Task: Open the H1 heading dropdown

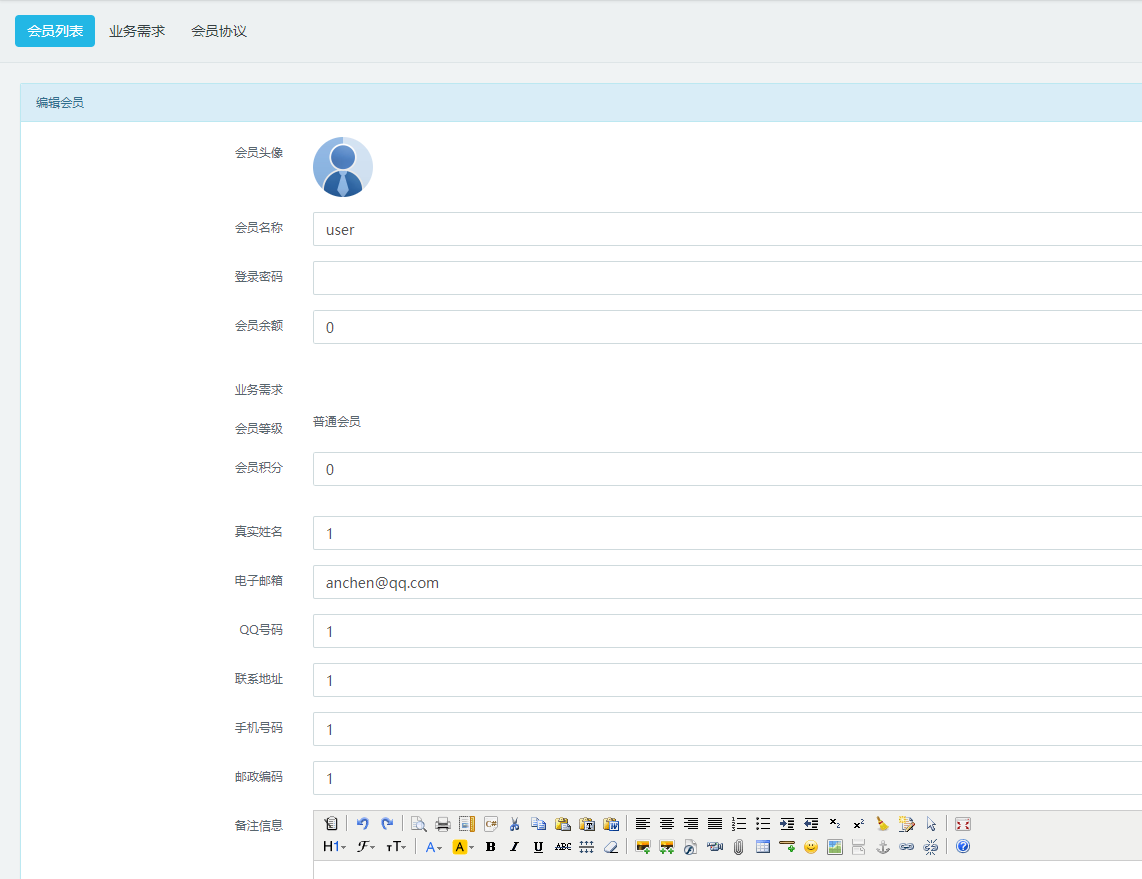Action: pos(334,847)
